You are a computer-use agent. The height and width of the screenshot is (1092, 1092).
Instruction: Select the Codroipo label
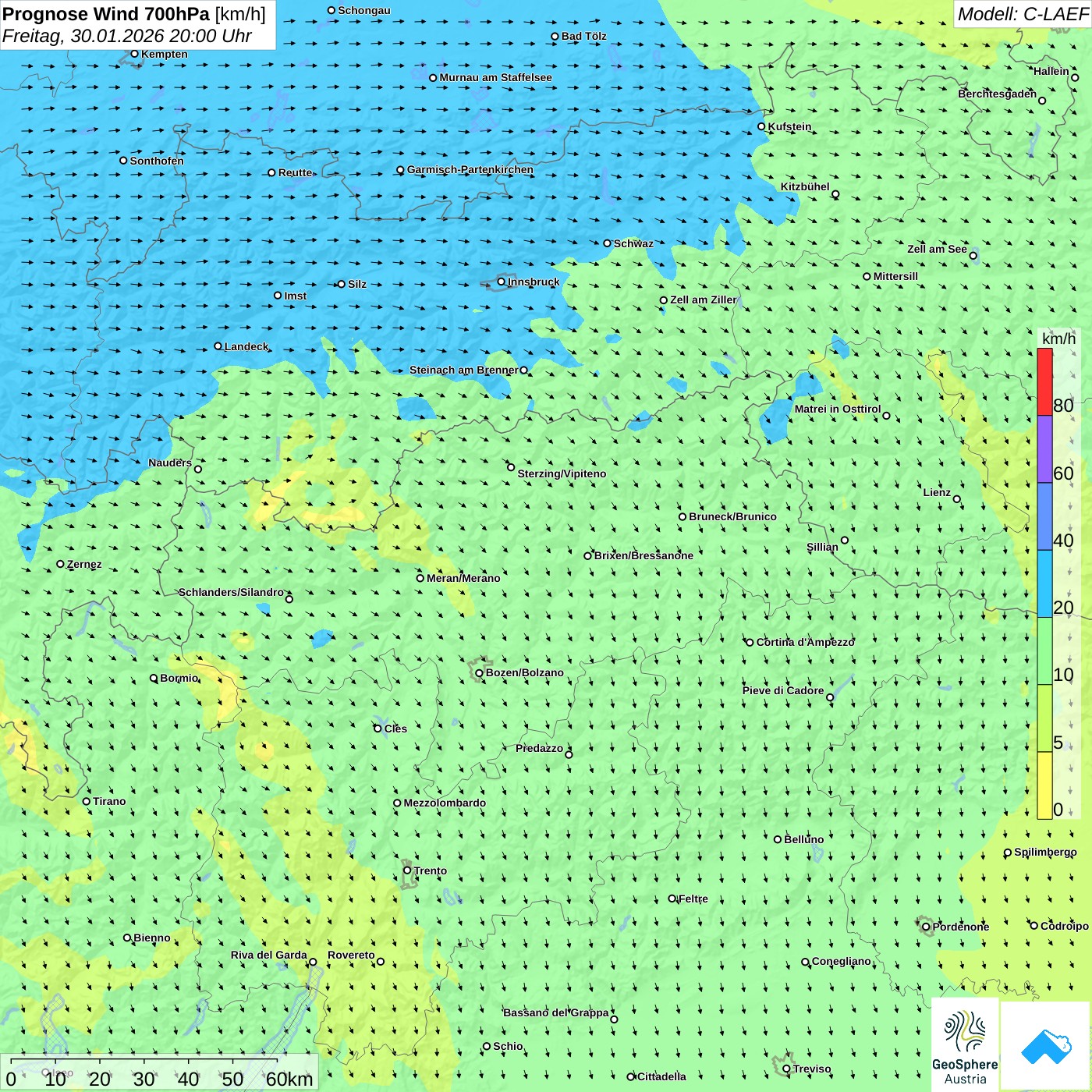tap(1065, 926)
